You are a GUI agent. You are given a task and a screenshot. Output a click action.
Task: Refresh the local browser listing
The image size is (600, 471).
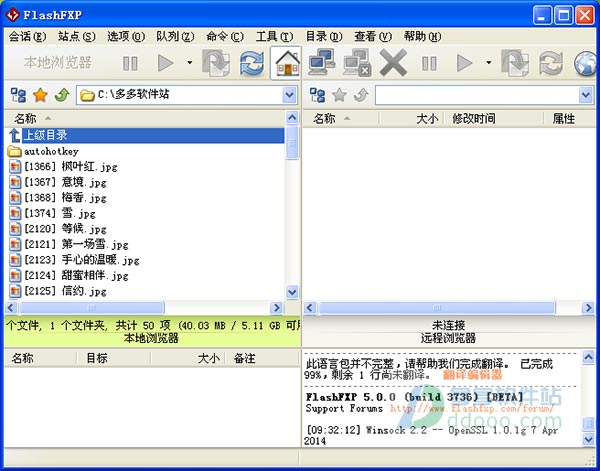click(x=252, y=63)
